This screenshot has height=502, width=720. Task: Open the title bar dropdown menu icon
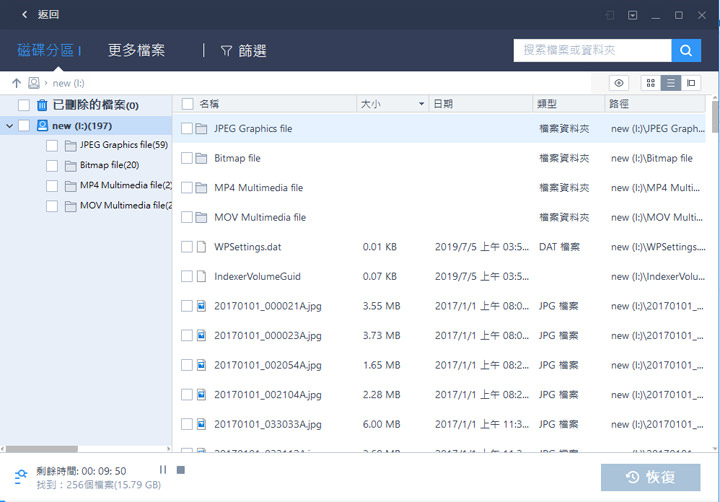(633, 15)
